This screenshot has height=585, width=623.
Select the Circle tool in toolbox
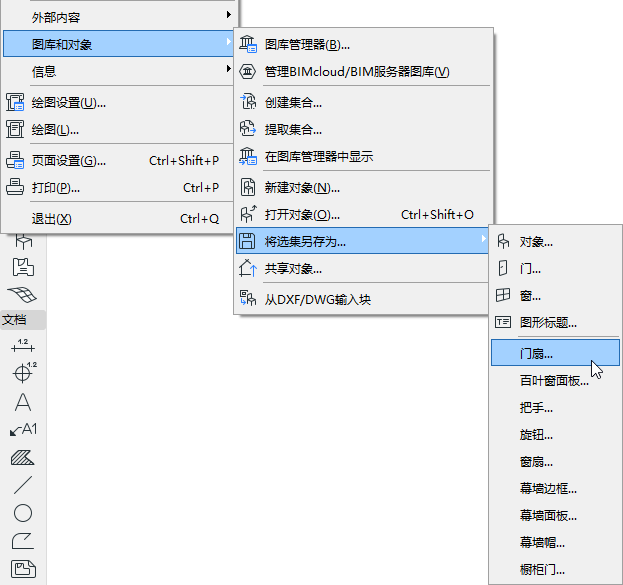click(23, 513)
